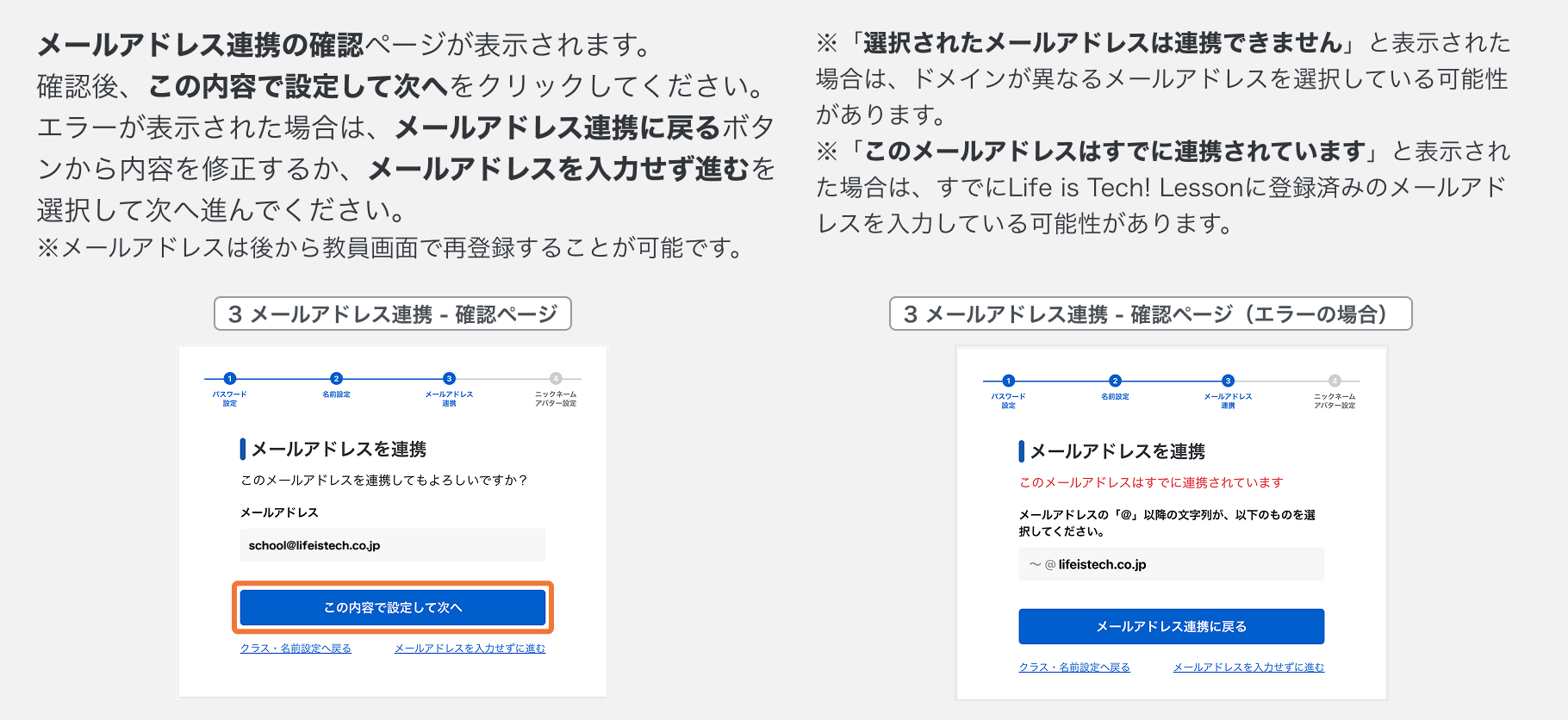
Task: Click the この内容で設定して次へ button
Action: click(393, 607)
